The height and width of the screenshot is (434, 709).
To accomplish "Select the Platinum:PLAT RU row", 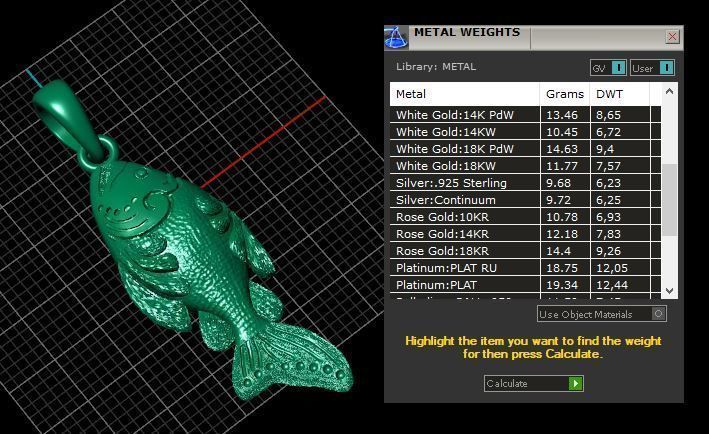I will (x=525, y=268).
